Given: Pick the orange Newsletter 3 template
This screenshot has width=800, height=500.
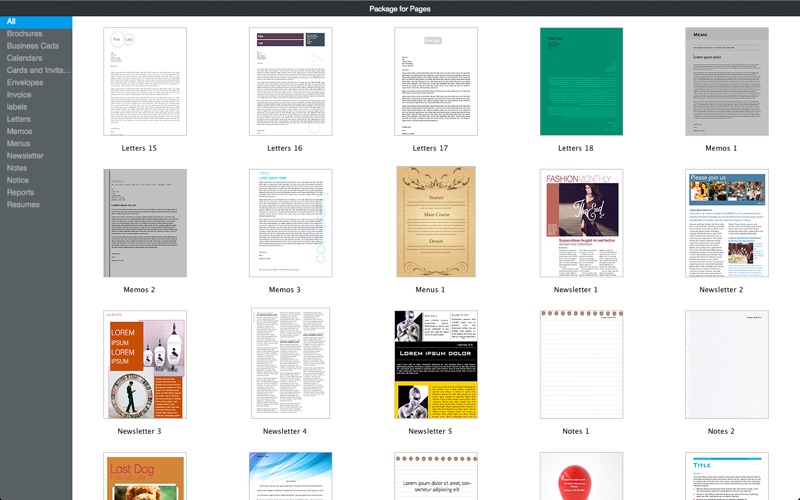Looking at the screenshot, I should tap(145, 364).
